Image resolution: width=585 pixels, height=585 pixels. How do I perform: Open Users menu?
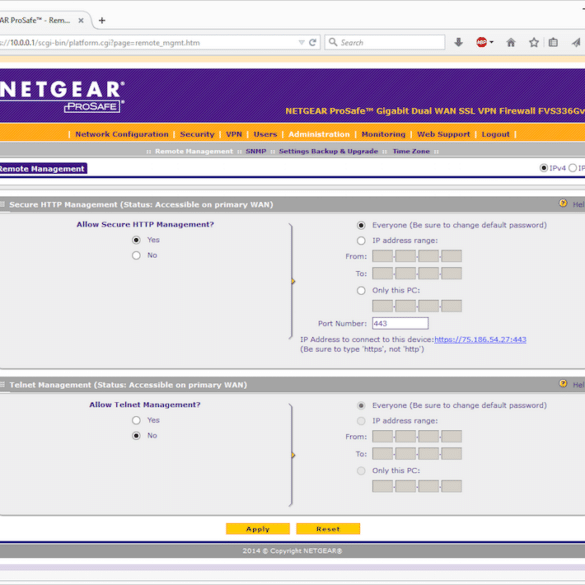pos(265,134)
